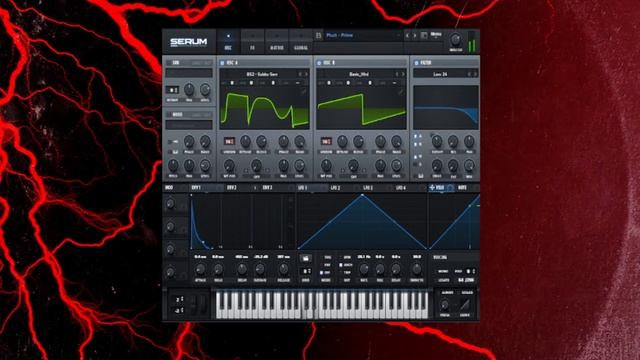Click the LFO Rate knob
Screen dimensions: 640x360
coord(364,269)
